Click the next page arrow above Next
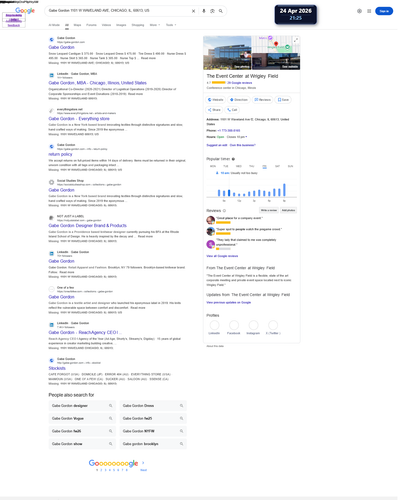 [x=143, y=463]
